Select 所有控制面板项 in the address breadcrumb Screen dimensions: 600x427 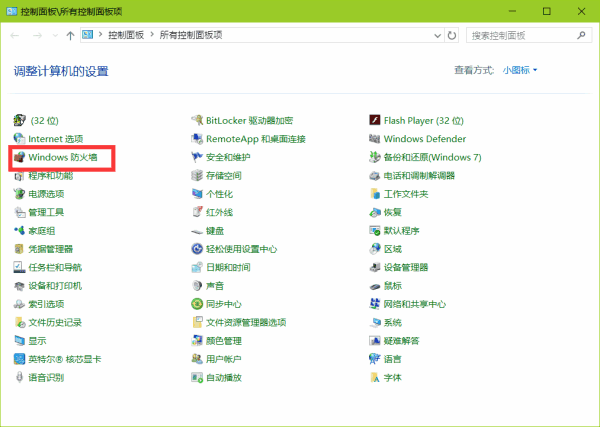coord(191,35)
